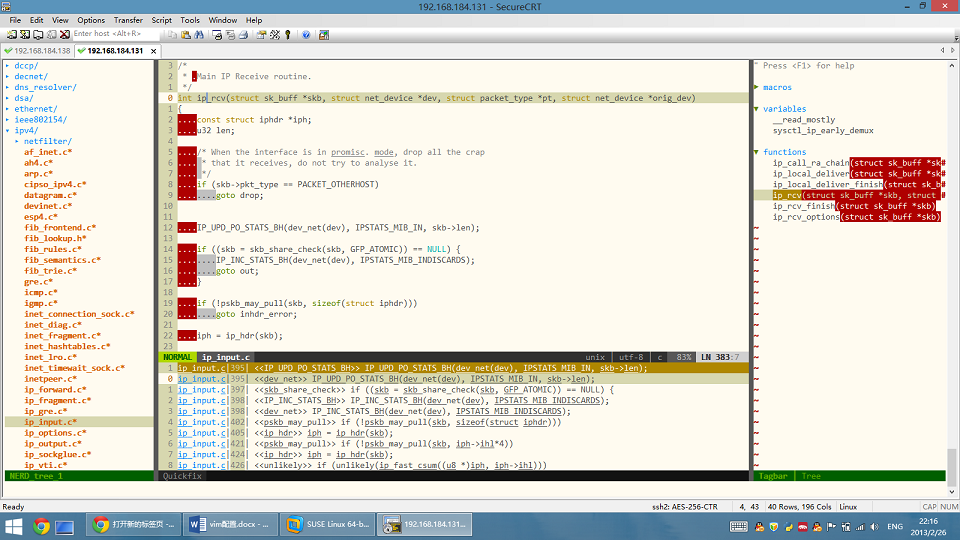Open the File menu
This screenshot has width=960, height=540.
15,20
